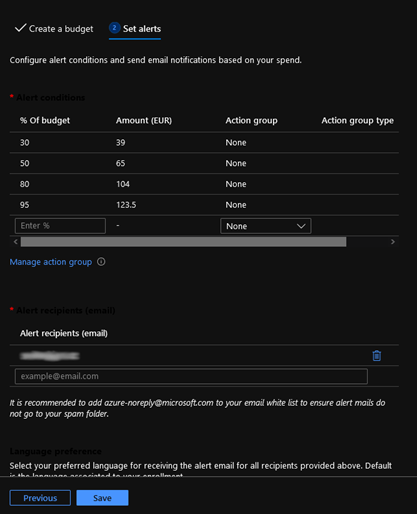Viewport: 417px width, 514px height.
Task: Click the Create a budget checkmark icon
Action: click(x=20, y=28)
